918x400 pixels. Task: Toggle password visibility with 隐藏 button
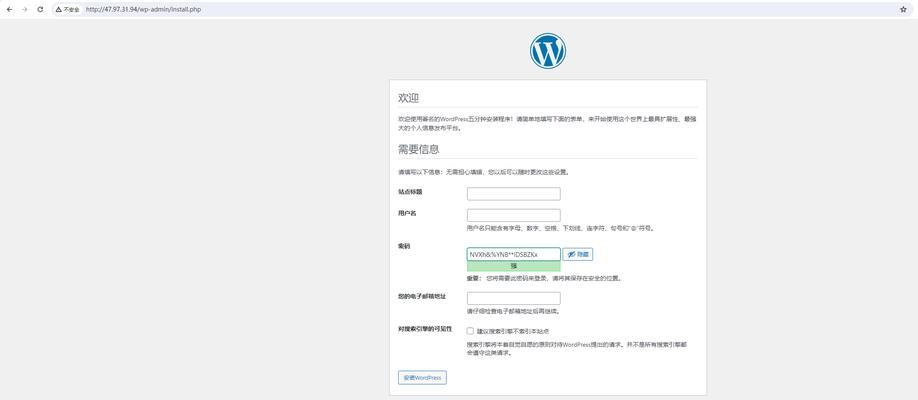coord(578,254)
